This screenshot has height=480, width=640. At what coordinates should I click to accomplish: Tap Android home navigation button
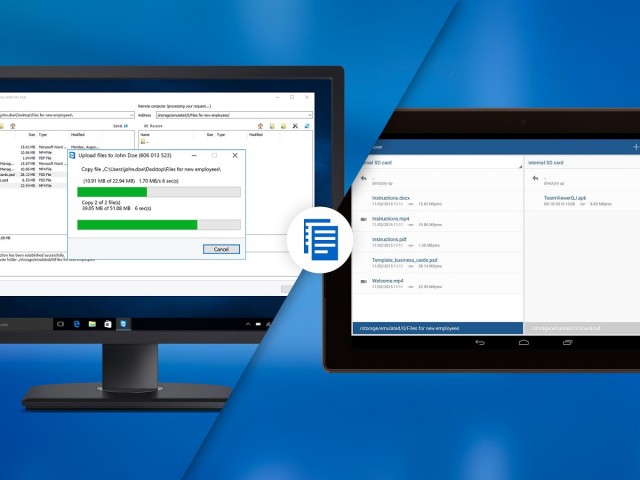click(524, 342)
